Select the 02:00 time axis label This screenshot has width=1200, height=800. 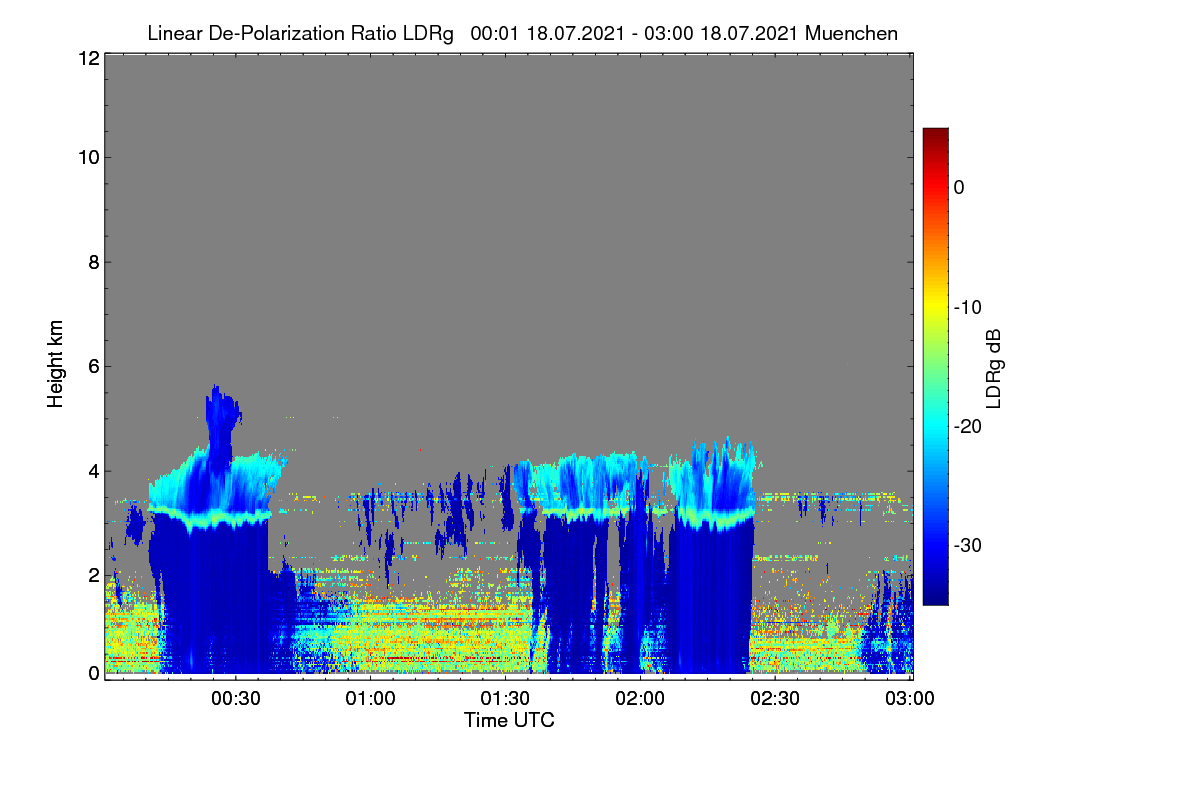640,698
